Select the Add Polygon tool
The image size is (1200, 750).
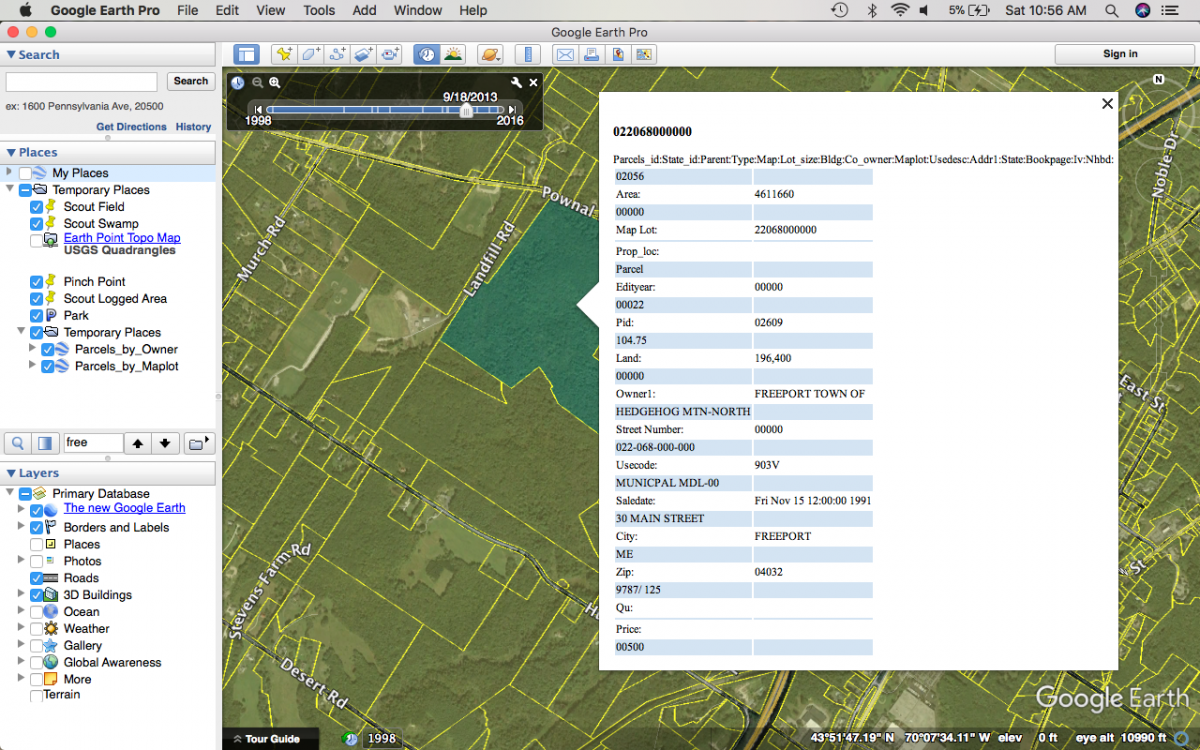[311, 55]
